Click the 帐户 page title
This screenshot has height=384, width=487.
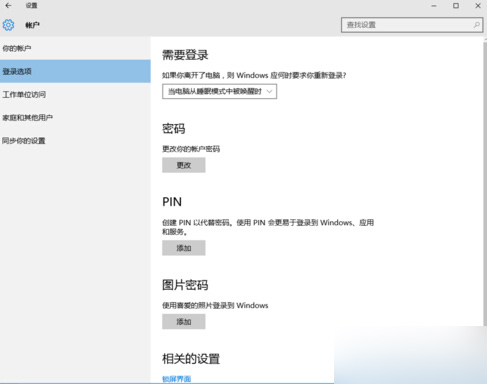(32, 25)
